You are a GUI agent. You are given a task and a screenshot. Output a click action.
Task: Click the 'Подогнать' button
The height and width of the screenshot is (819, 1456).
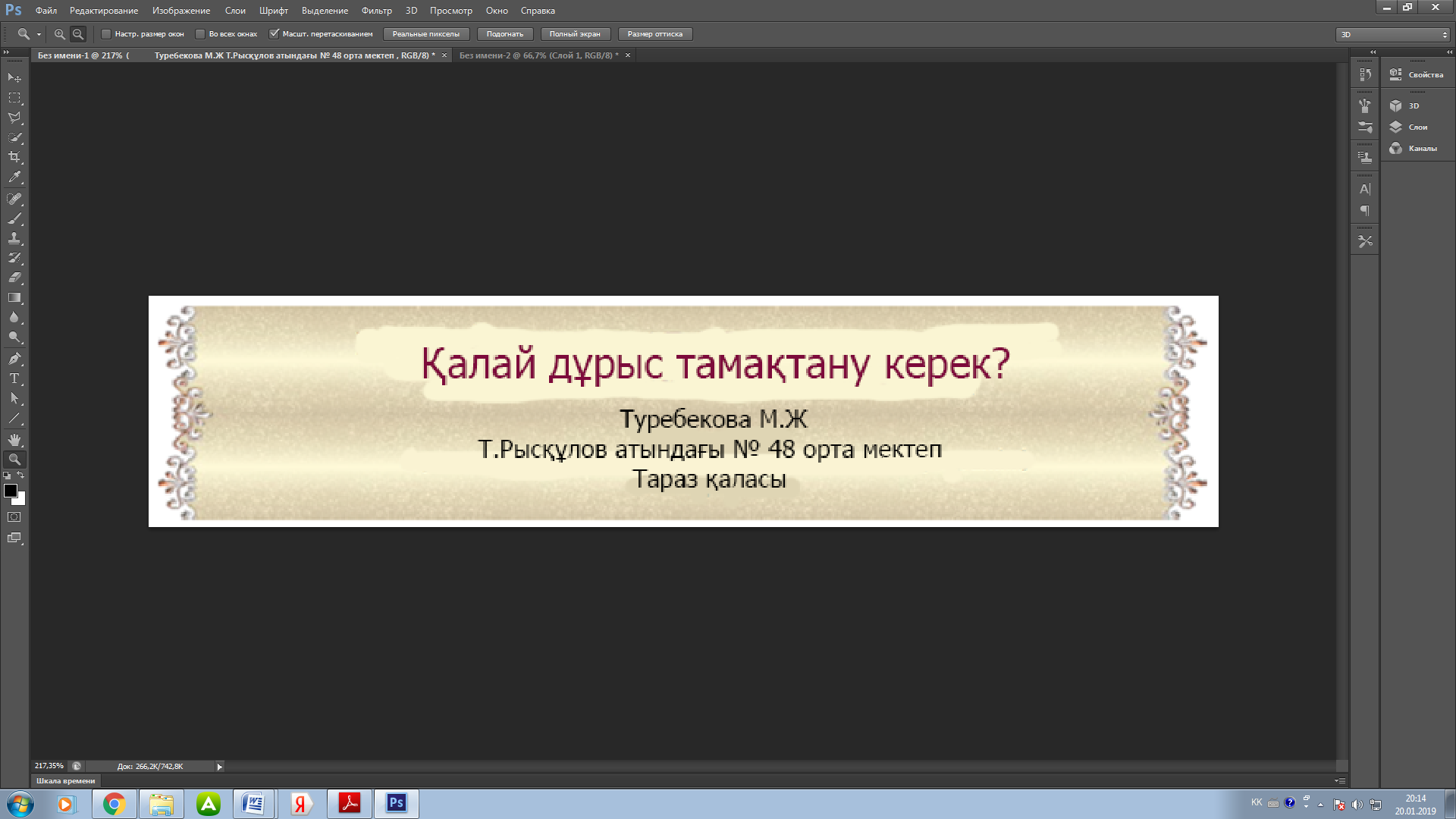click(504, 34)
